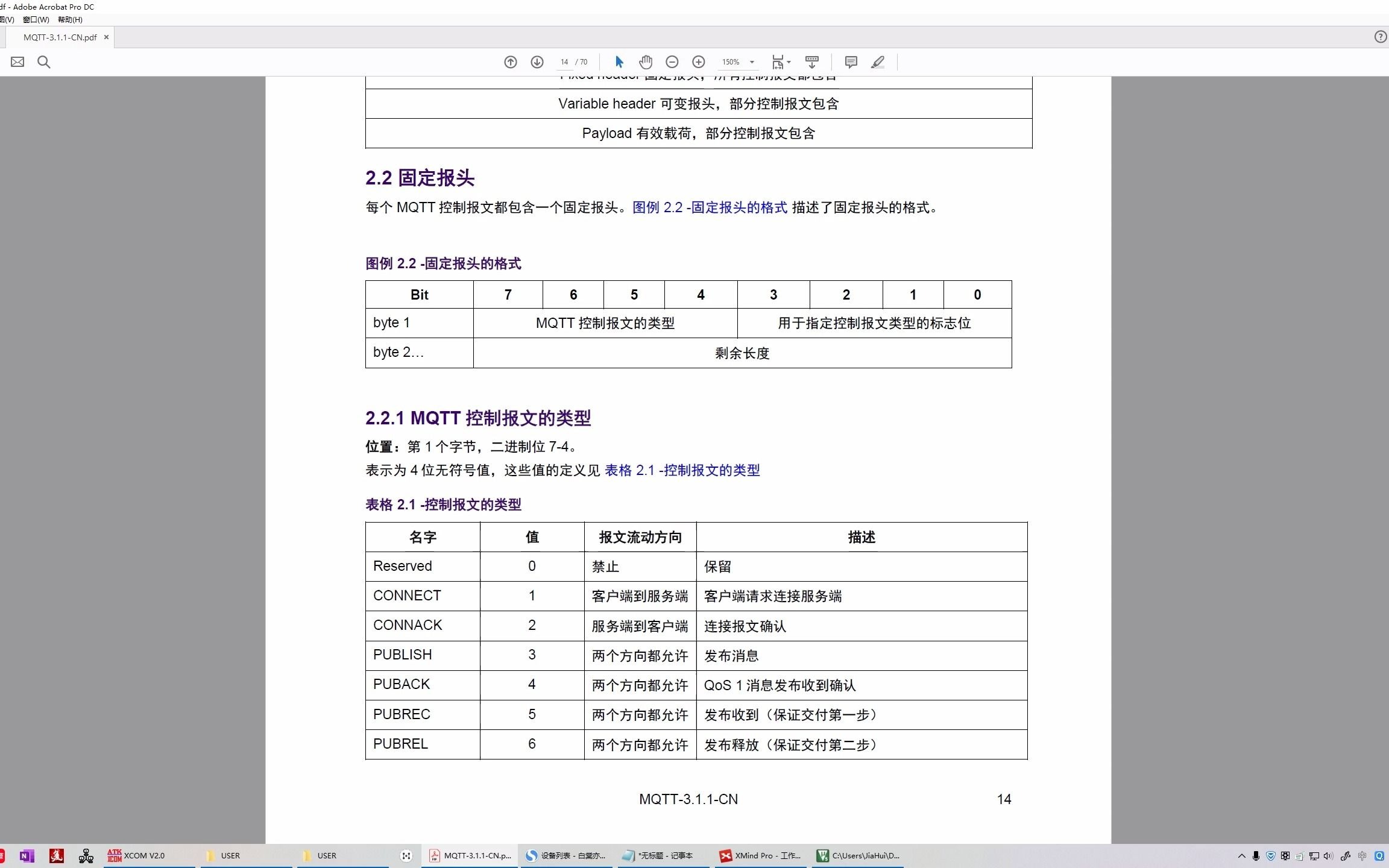Open the find text magnifier
Image resolution: width=1389 pixels, height=868 pixels.
point(44,62)
